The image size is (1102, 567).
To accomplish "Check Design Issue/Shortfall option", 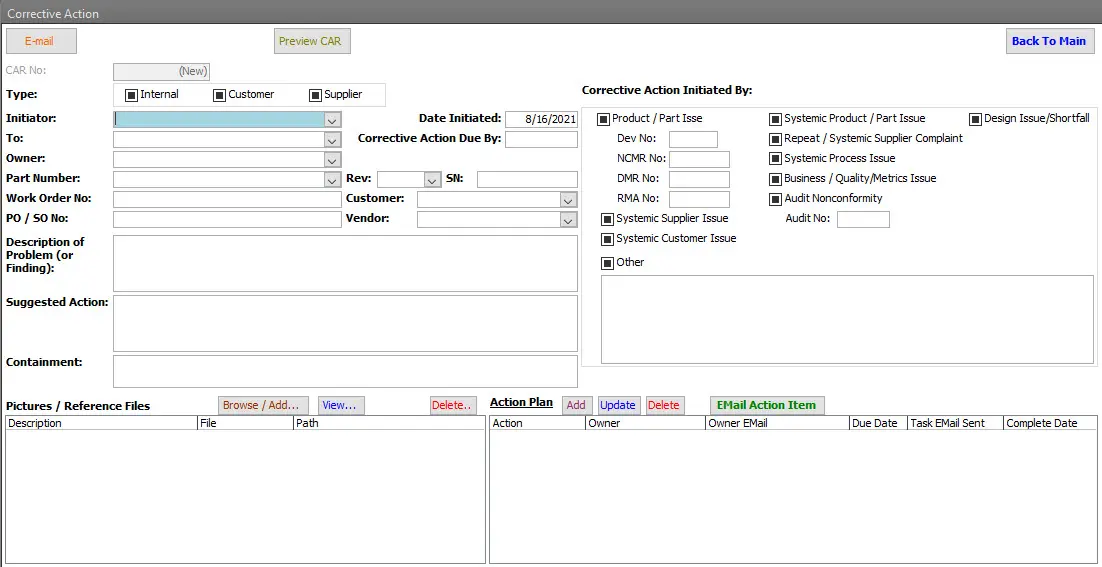I will coord(975,119).
